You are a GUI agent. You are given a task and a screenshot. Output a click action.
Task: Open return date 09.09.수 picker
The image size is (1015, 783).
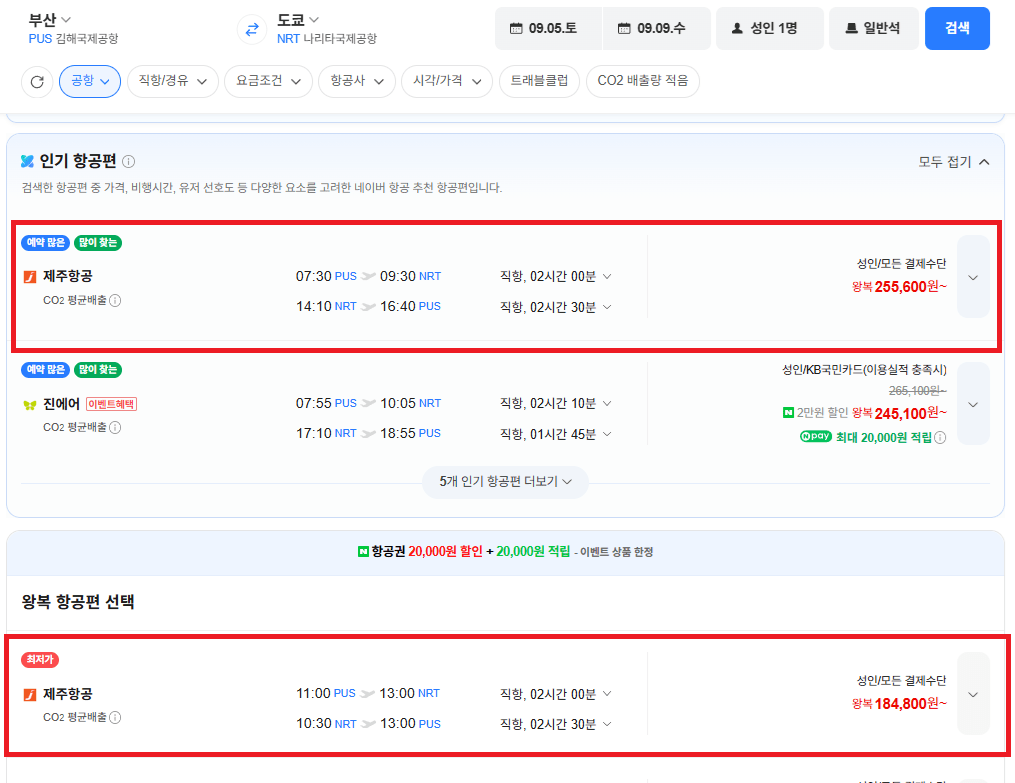tap(656, 28)
